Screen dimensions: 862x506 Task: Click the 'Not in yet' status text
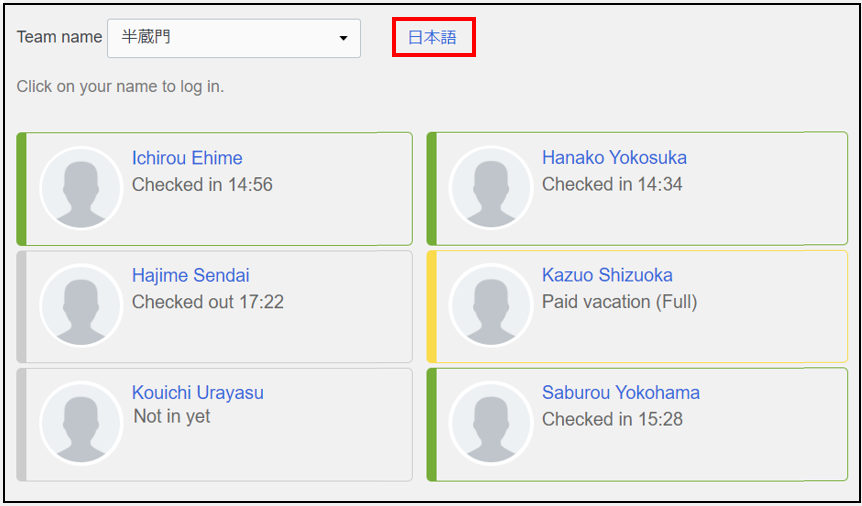point(172,416)
